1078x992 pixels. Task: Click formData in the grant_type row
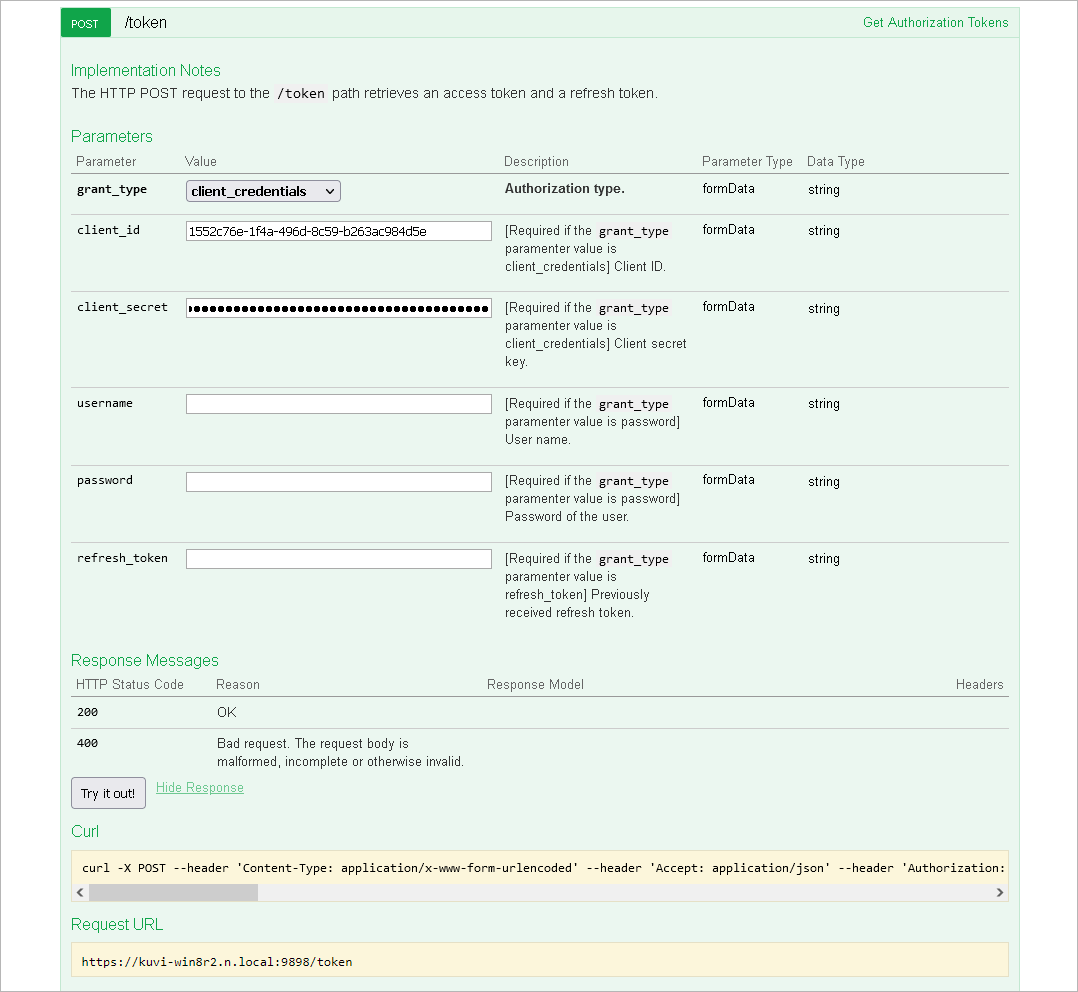click(x=728, y=188)
